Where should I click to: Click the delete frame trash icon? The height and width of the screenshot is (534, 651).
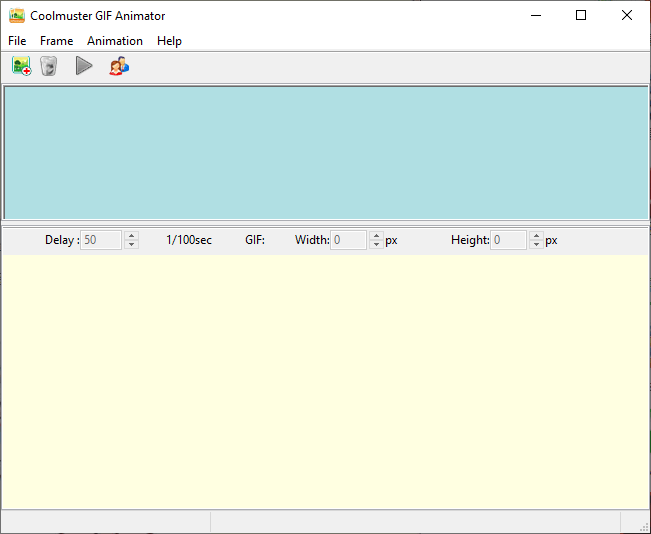coord(49,66)
